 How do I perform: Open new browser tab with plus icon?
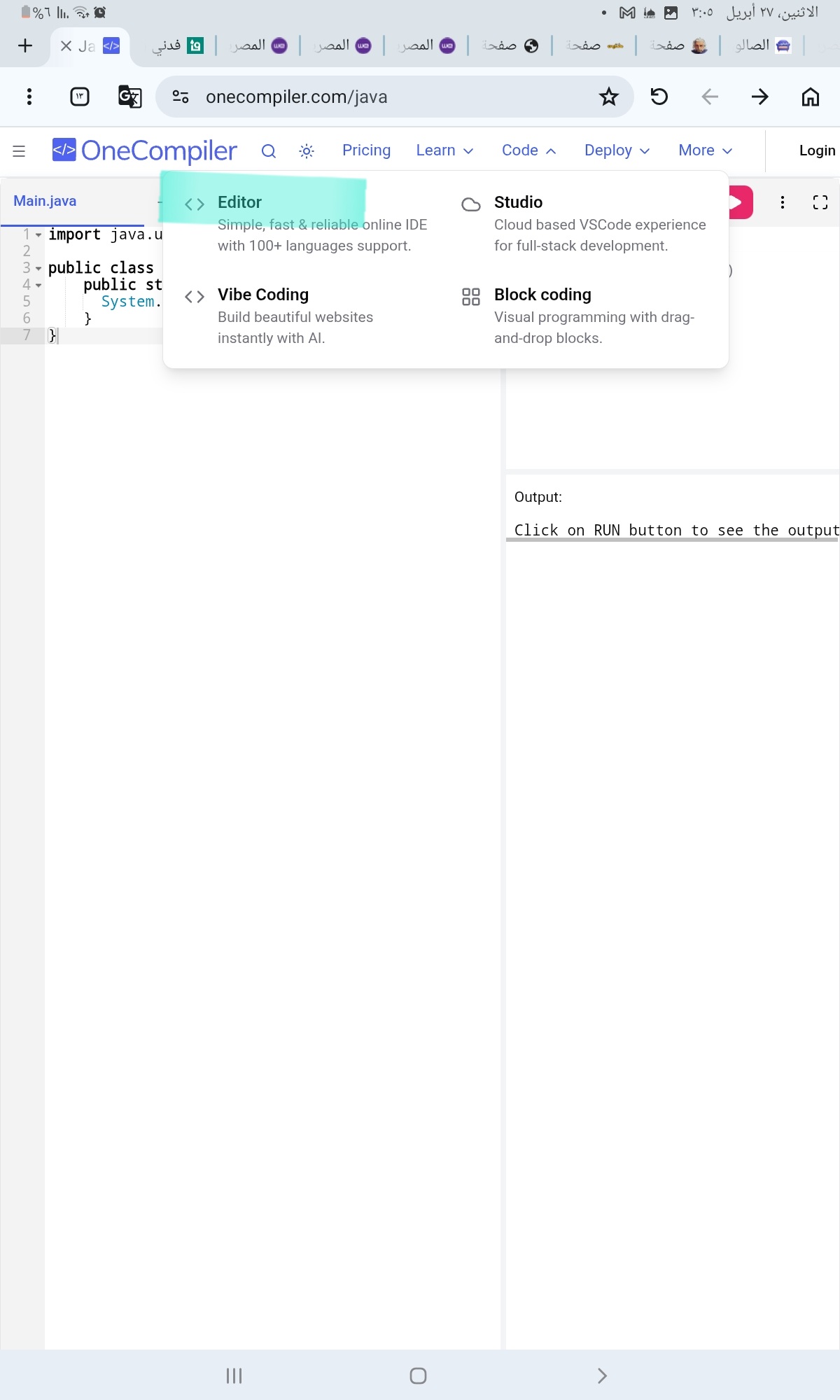[25, 45]
